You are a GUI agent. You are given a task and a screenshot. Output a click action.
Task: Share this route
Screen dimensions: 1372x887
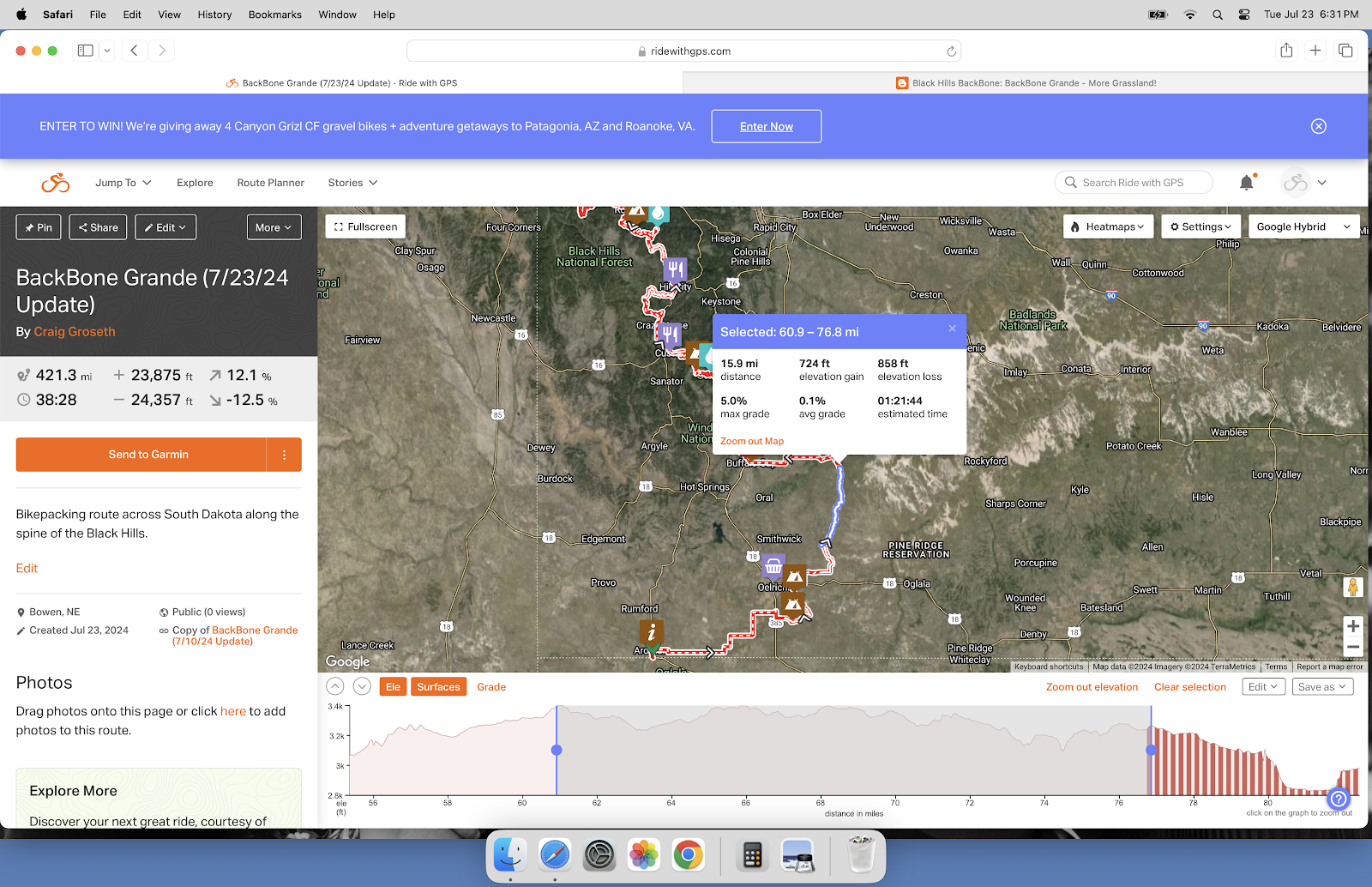point(99,227)
